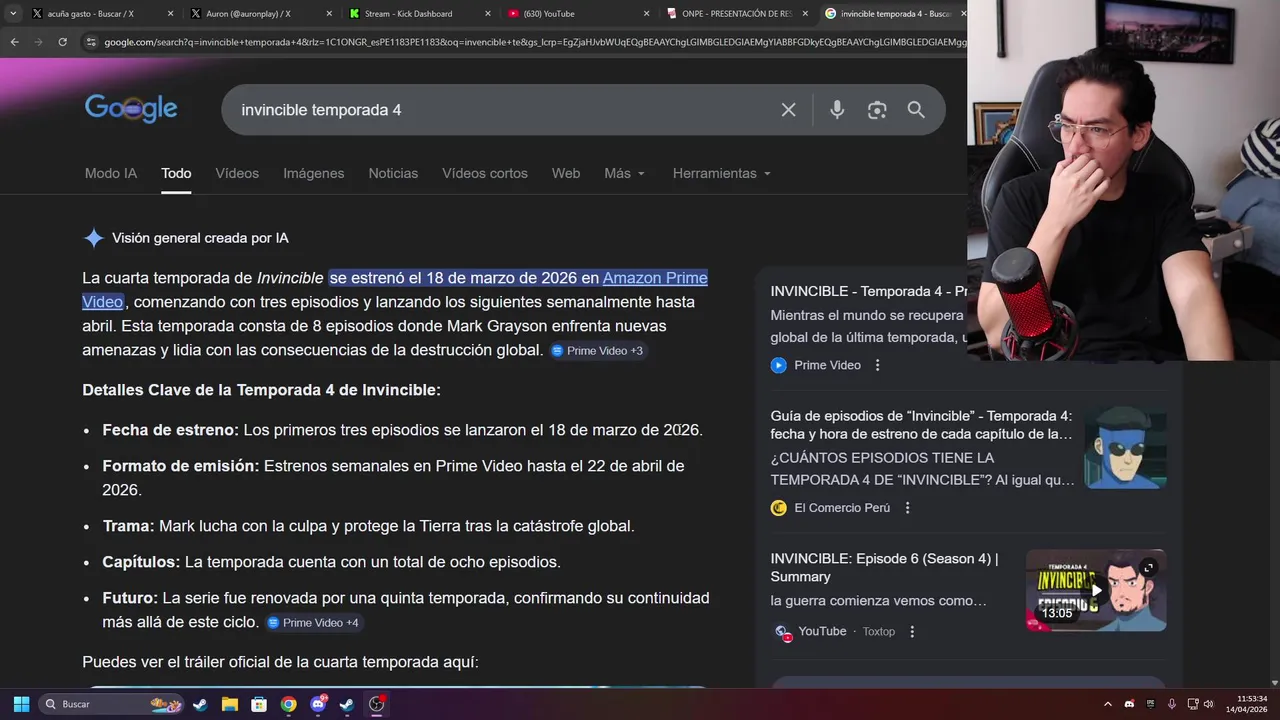Click the microphone icon in system tray
1280x720 pixels.
[1171, 704]
